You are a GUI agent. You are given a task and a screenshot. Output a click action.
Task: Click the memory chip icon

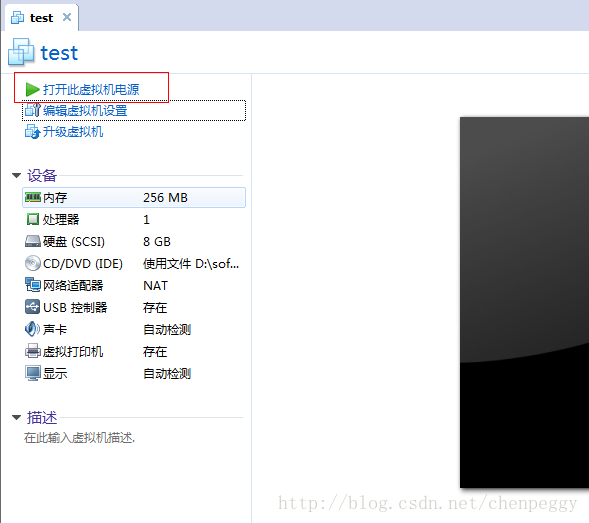pos(33,197)
